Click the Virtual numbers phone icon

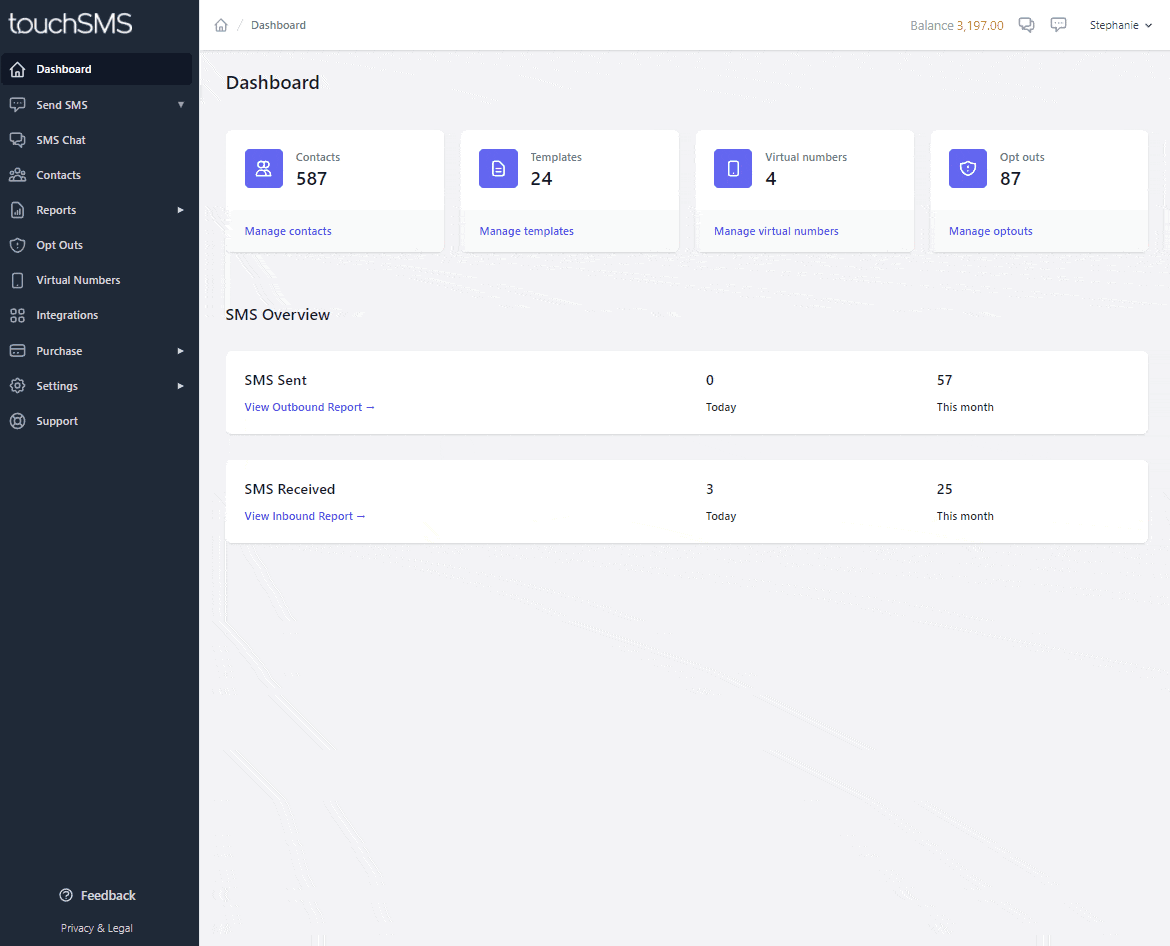[x=733, y=168]
